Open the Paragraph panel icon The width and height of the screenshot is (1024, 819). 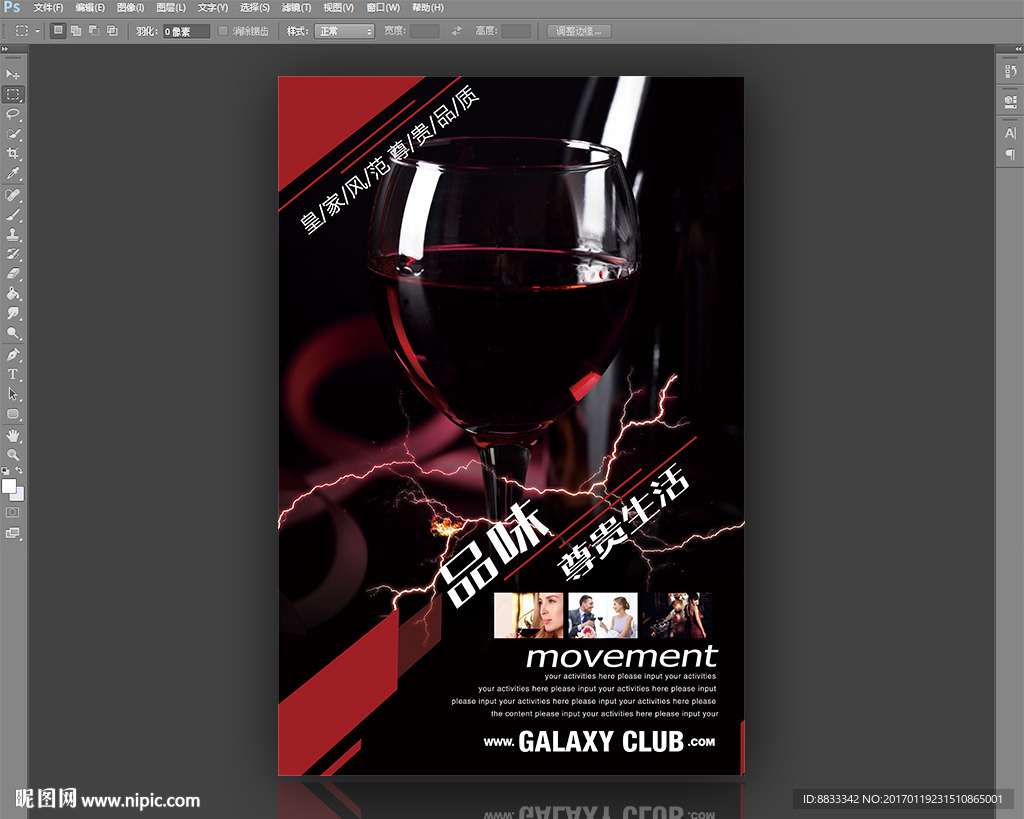[x=1010, y=154]
